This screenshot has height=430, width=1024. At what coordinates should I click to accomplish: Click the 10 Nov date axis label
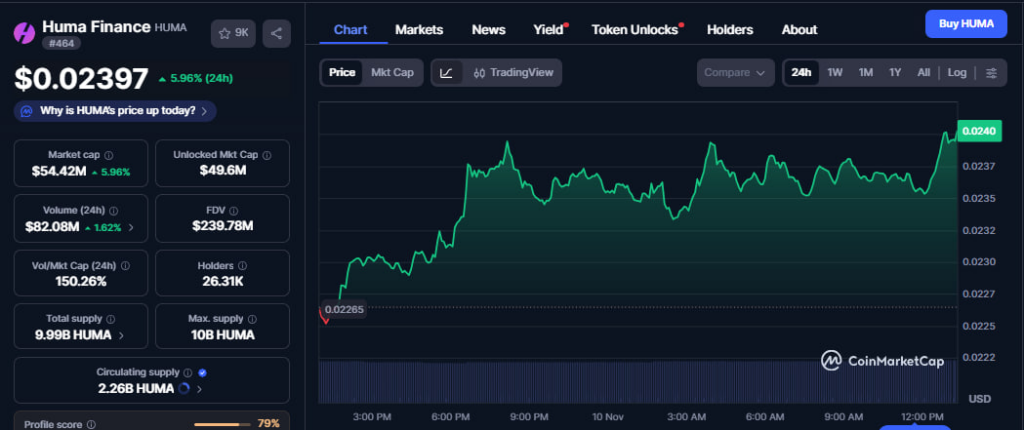point(607,417)
